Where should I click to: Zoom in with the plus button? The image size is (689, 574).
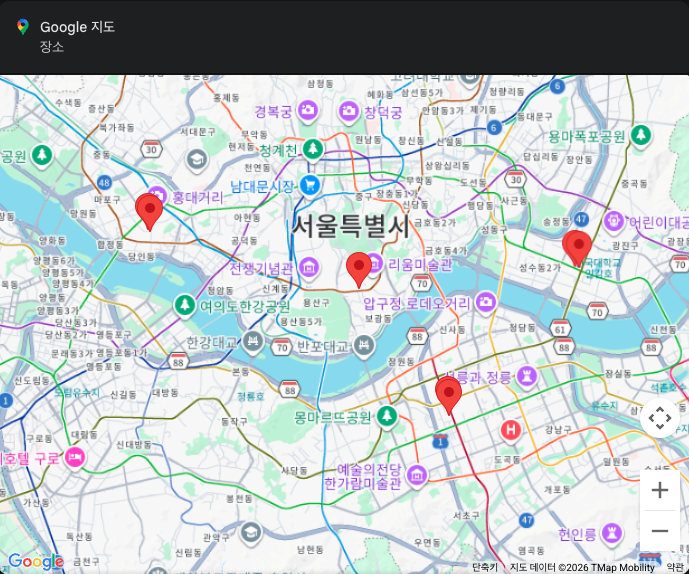[660, 490]
